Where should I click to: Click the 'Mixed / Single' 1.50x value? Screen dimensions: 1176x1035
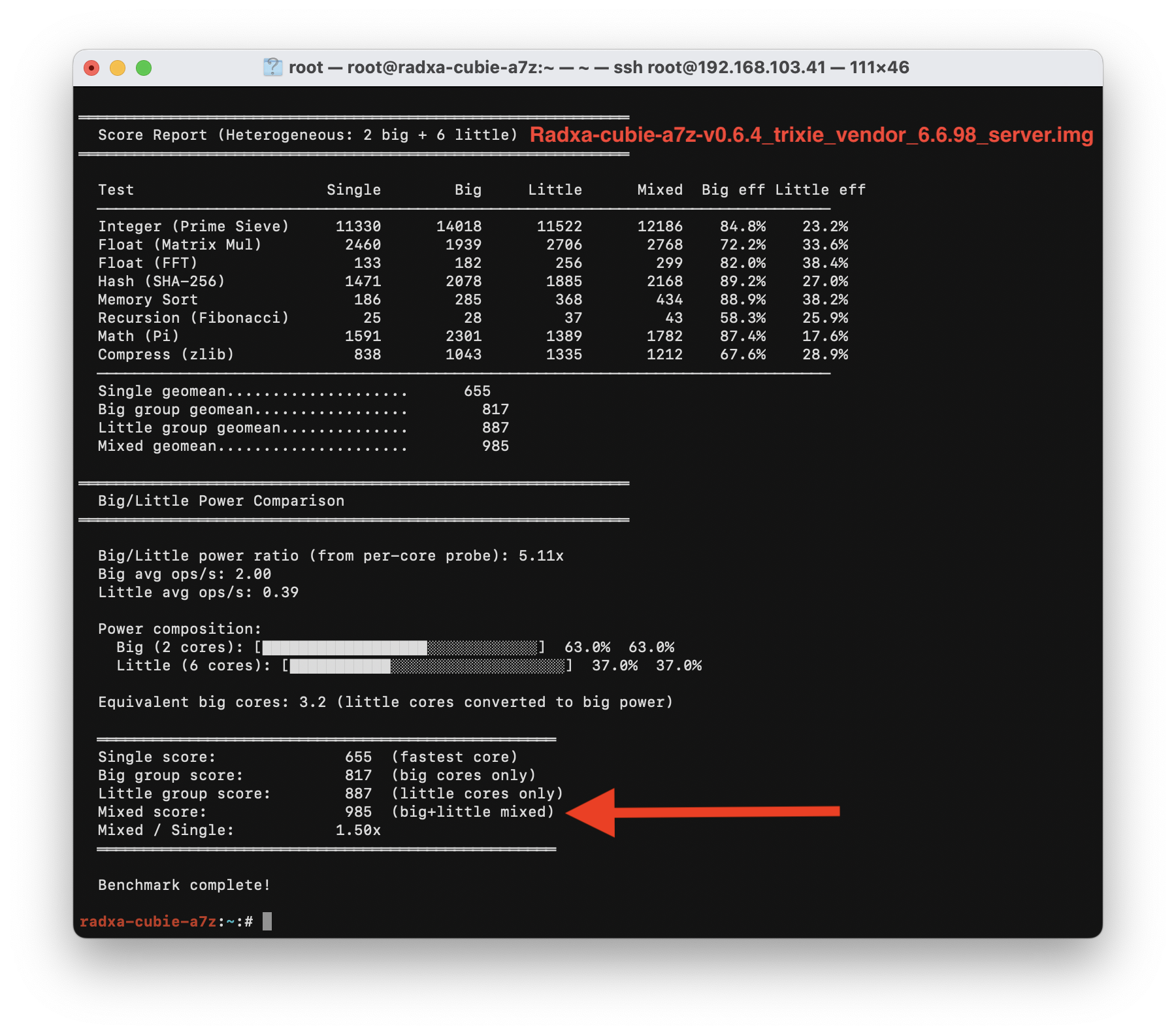(358, 830)
